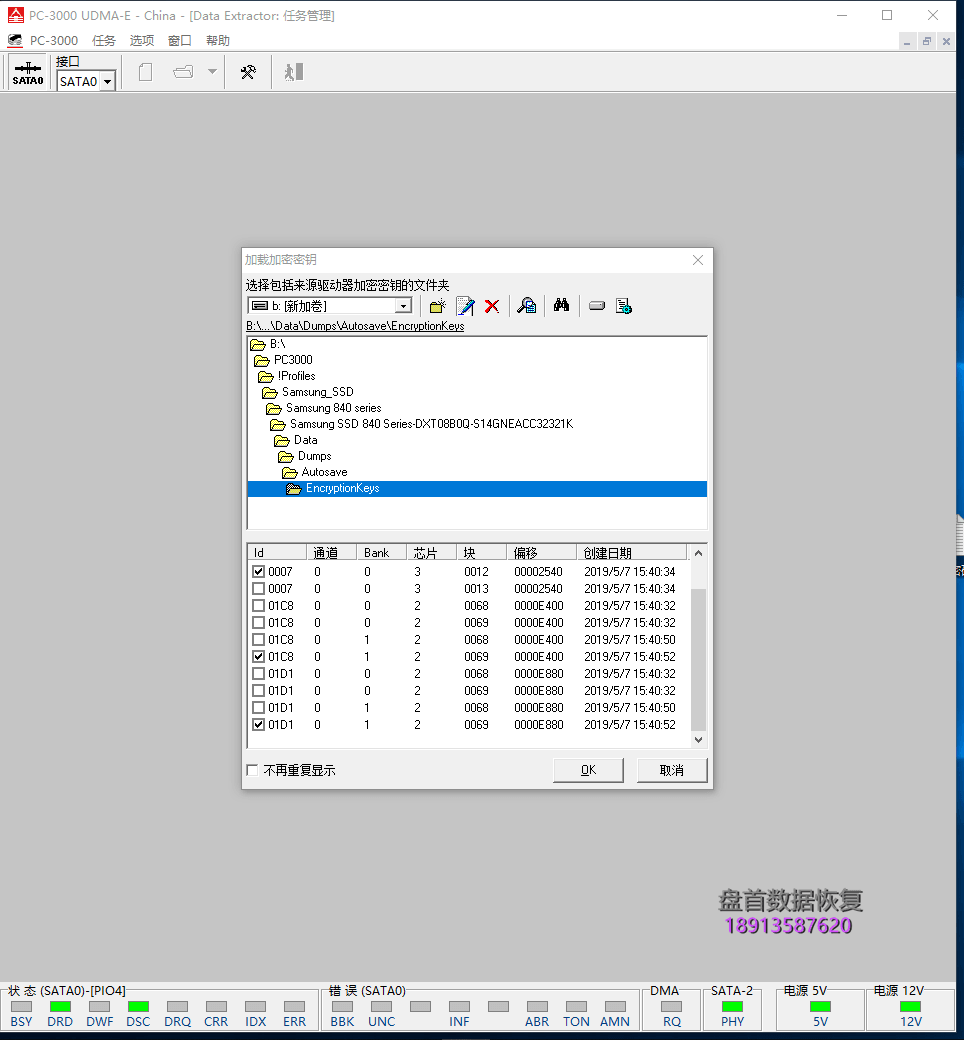Check 01D1 row dated 15:40:50

tap(259, 708)
